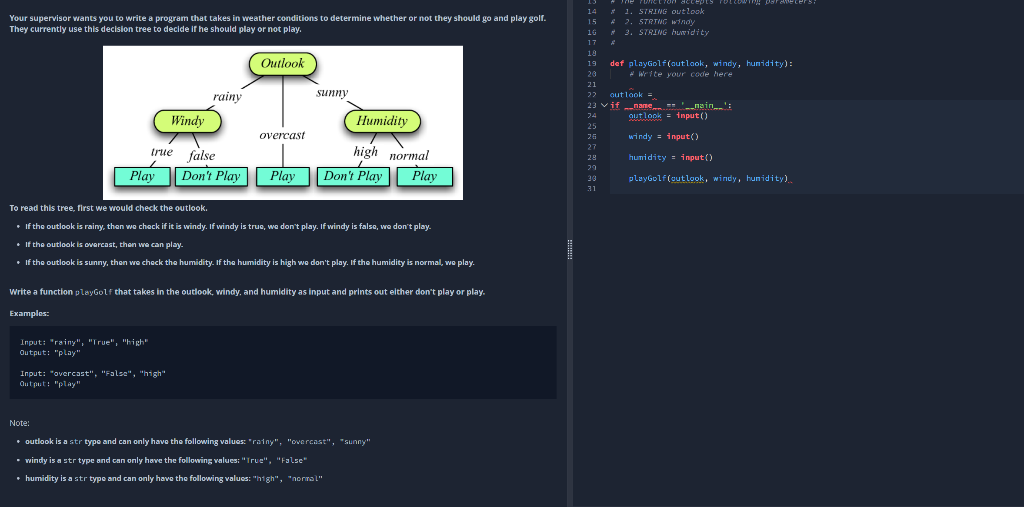Screen dimensions: 1024x507
Task: Collapse the code fold chevron at line 23
Action: [x=603, y=105]
